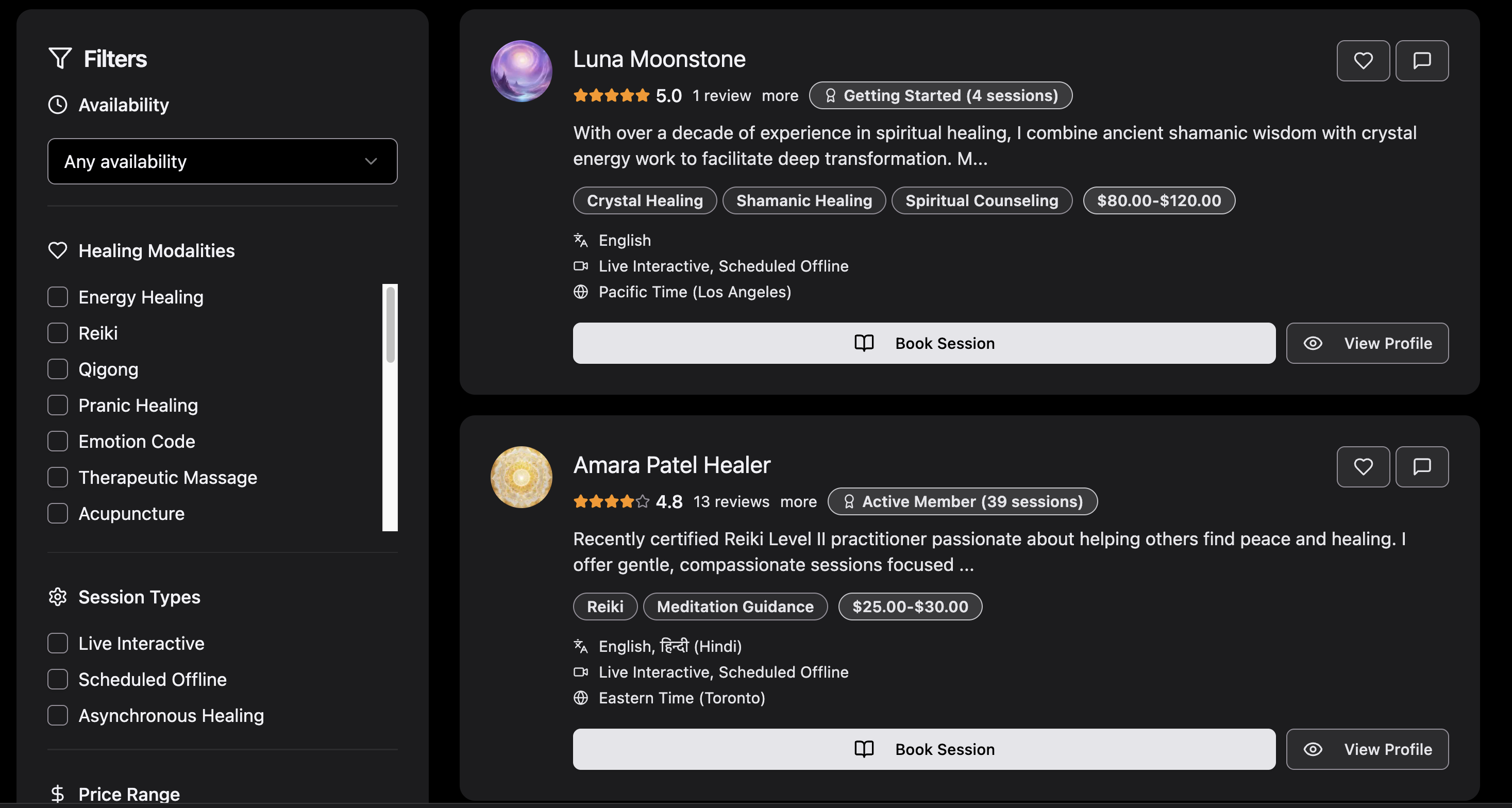
Task: Enable the Acupuncture filter checkbox
Action: pyautogui.click(x=58, y=513)
